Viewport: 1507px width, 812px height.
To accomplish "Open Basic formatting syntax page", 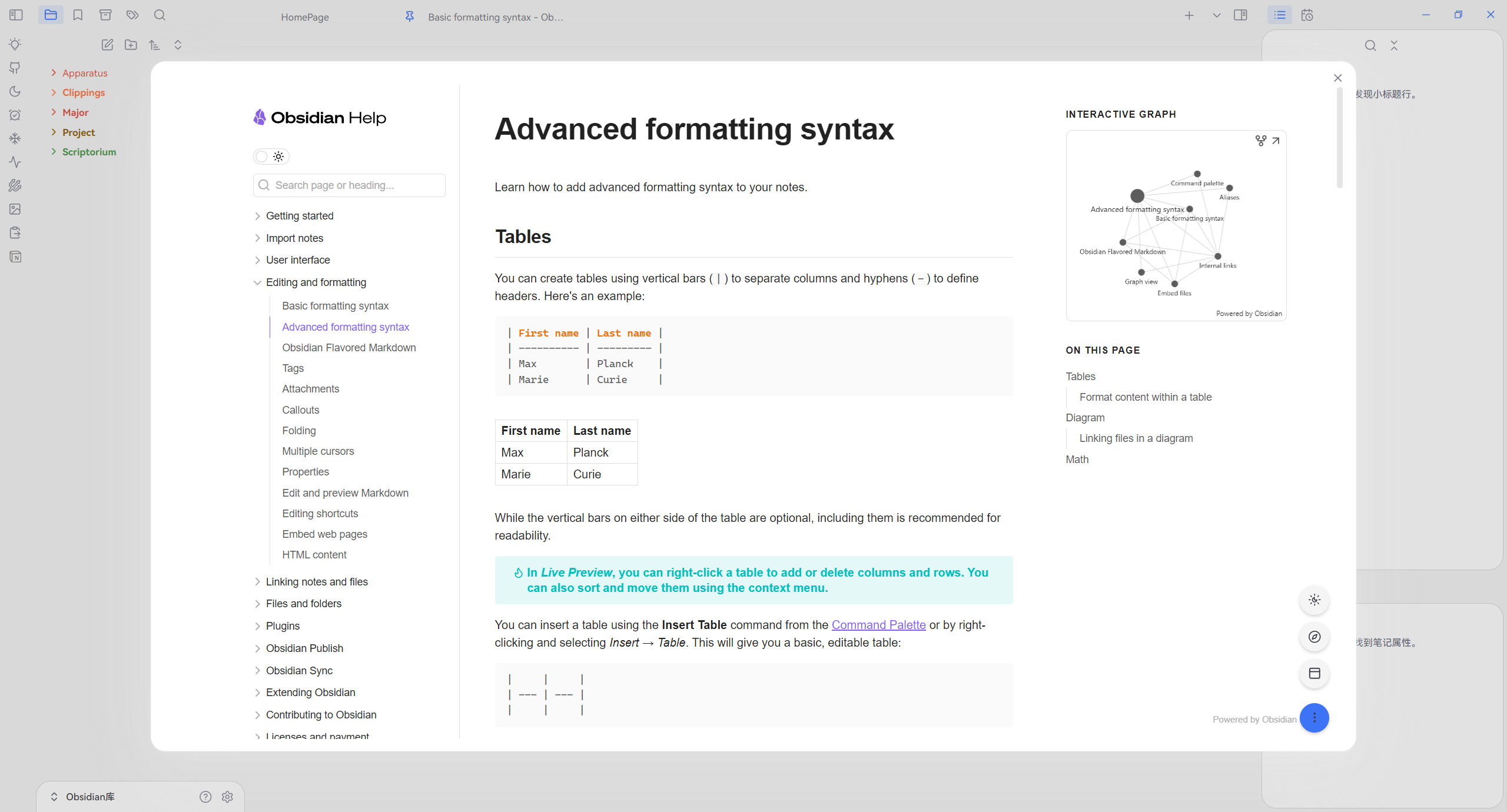I will point(335,306).
